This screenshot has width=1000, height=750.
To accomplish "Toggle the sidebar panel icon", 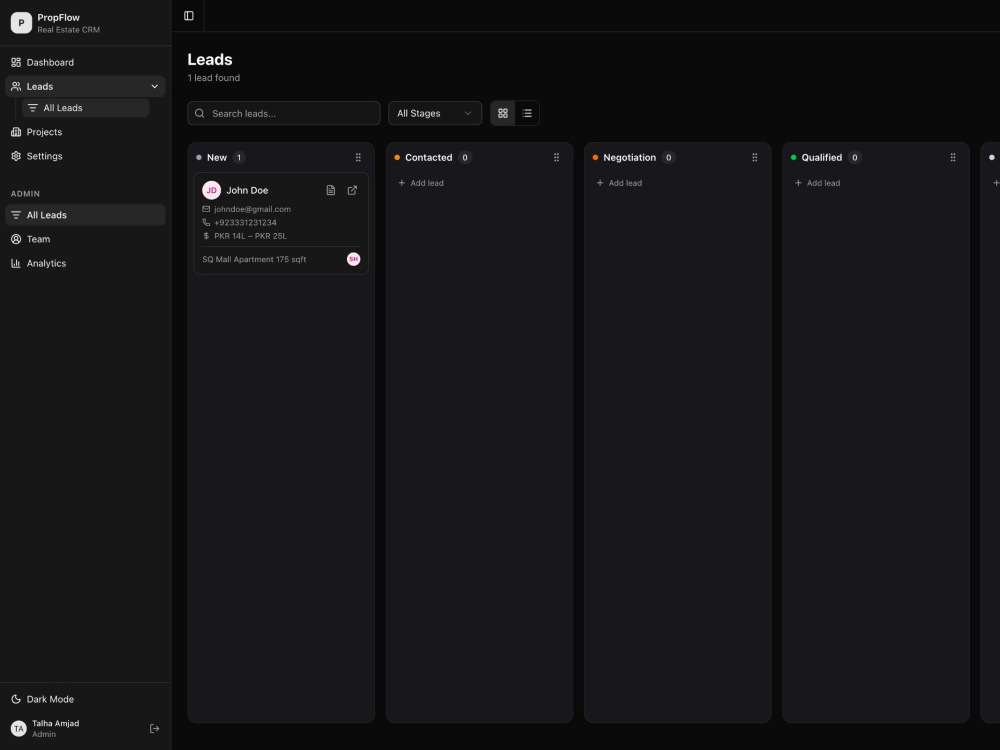I will pyautogui.click(x=189, y=15).
